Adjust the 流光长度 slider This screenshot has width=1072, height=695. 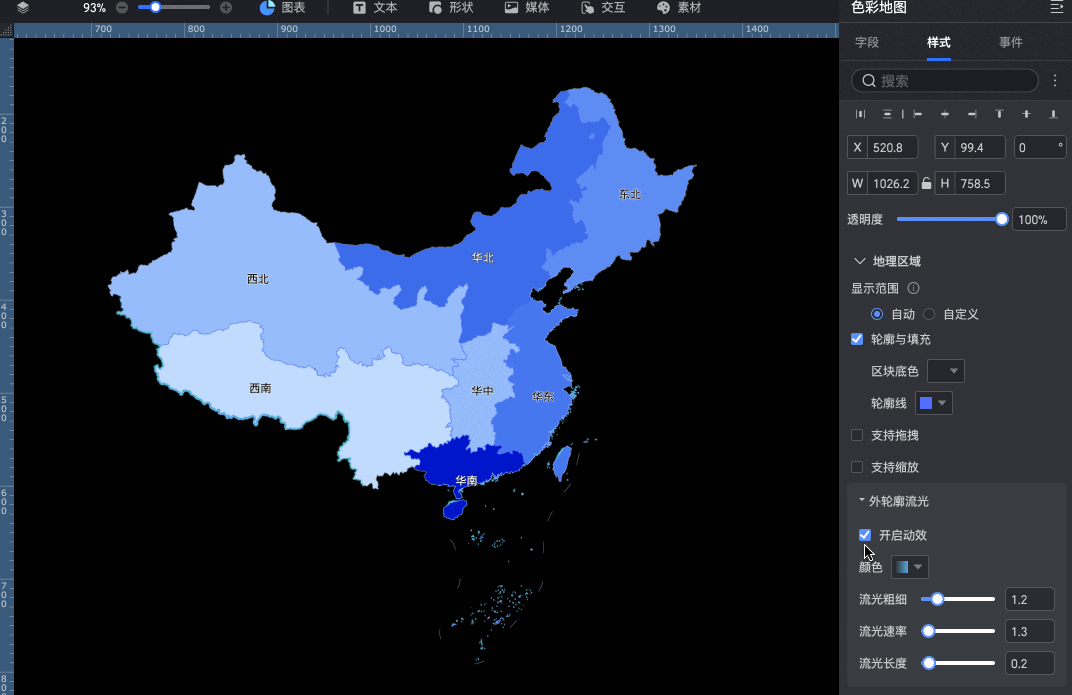tap(957, 664)
